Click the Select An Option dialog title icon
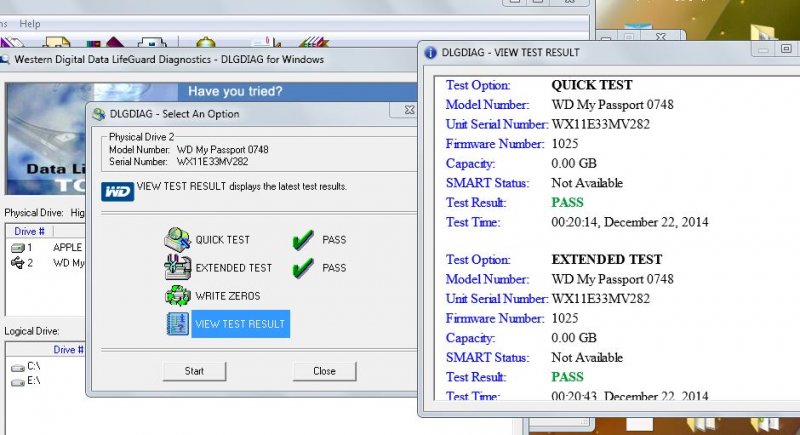The width and height of the screenshot is (800, 435). pos(98,114)
